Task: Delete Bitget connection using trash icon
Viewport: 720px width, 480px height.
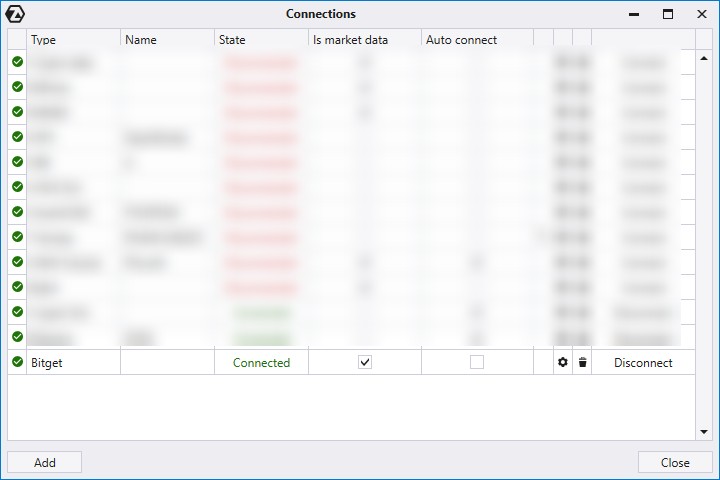Action: (582, 362)
